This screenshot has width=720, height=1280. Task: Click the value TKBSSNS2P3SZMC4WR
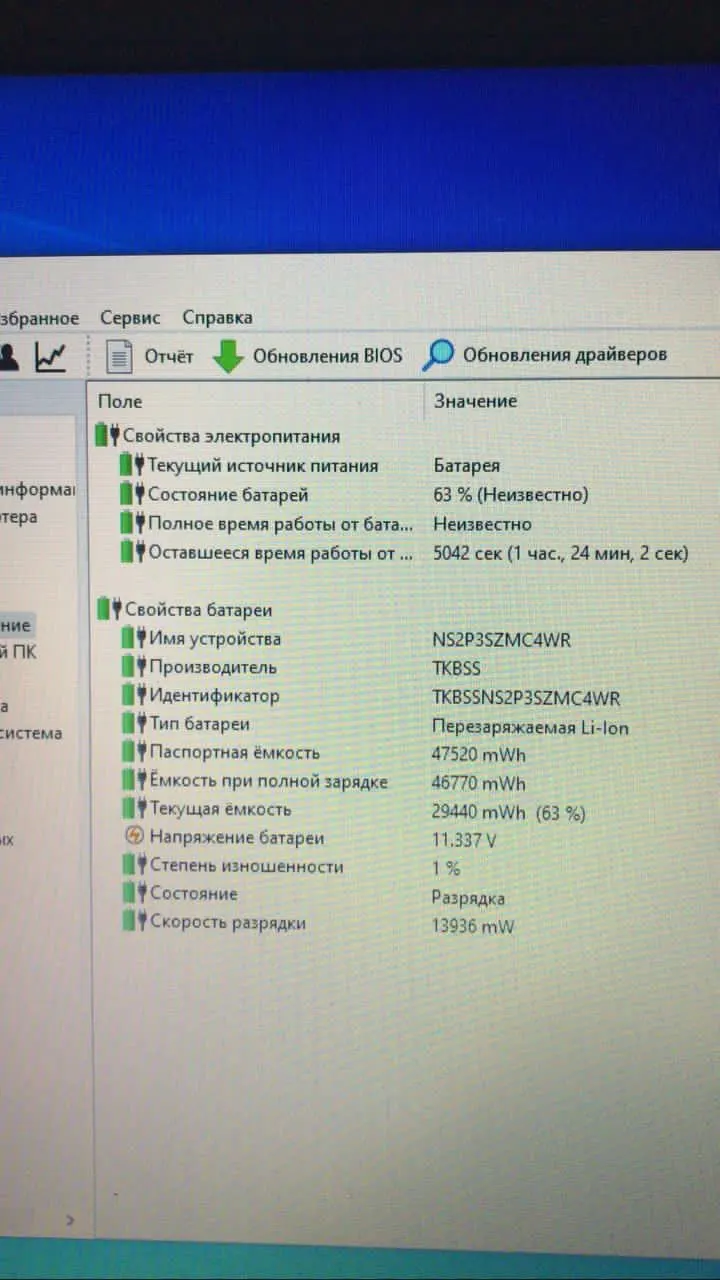[x=526, y=698]
